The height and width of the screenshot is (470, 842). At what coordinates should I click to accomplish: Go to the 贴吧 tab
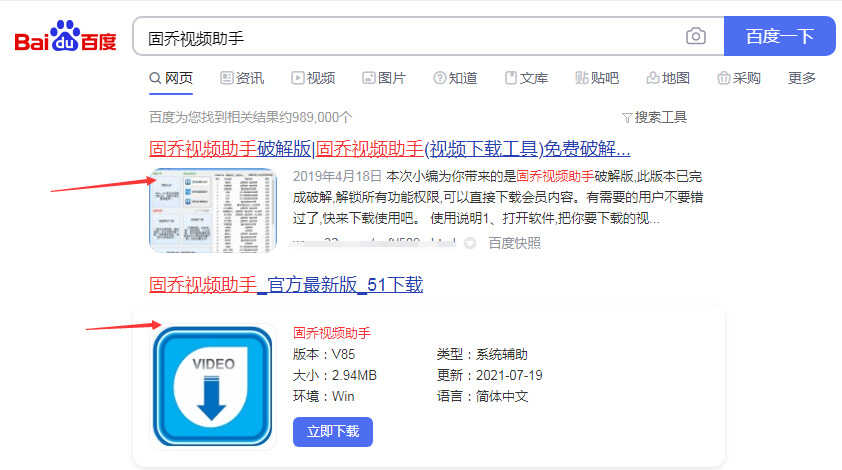point(597,78)
